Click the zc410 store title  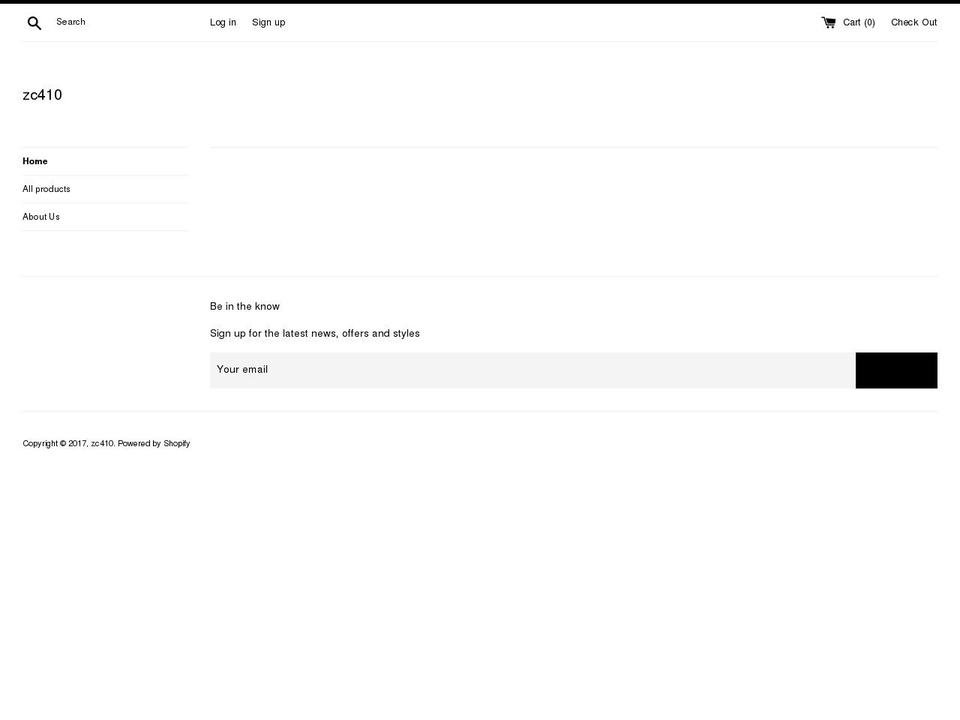42,95
